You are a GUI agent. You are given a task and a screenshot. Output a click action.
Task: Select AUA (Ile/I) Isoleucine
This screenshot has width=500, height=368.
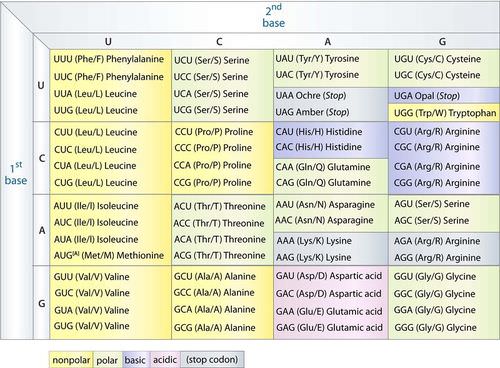(96, 239)
